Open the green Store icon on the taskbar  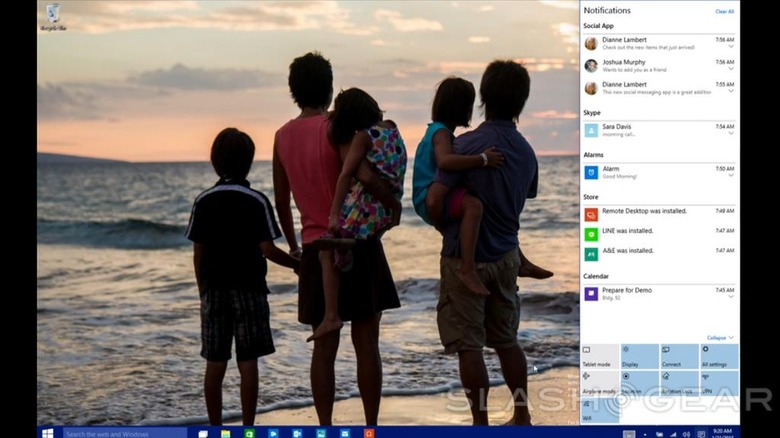[249, 434]
